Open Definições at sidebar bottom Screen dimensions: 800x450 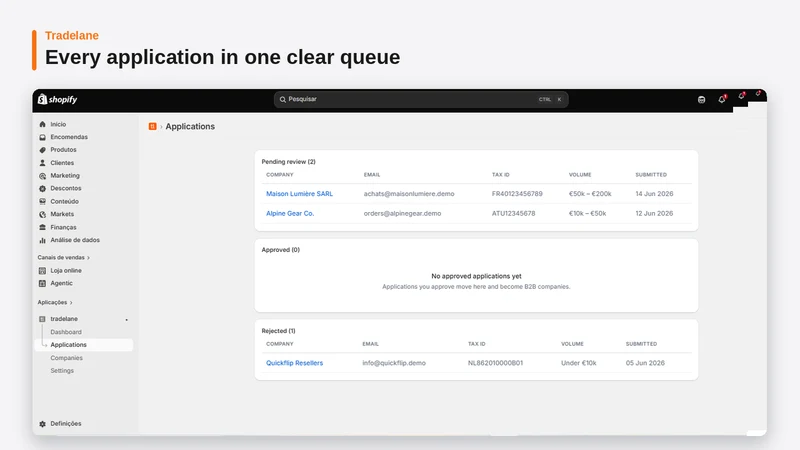66,423
